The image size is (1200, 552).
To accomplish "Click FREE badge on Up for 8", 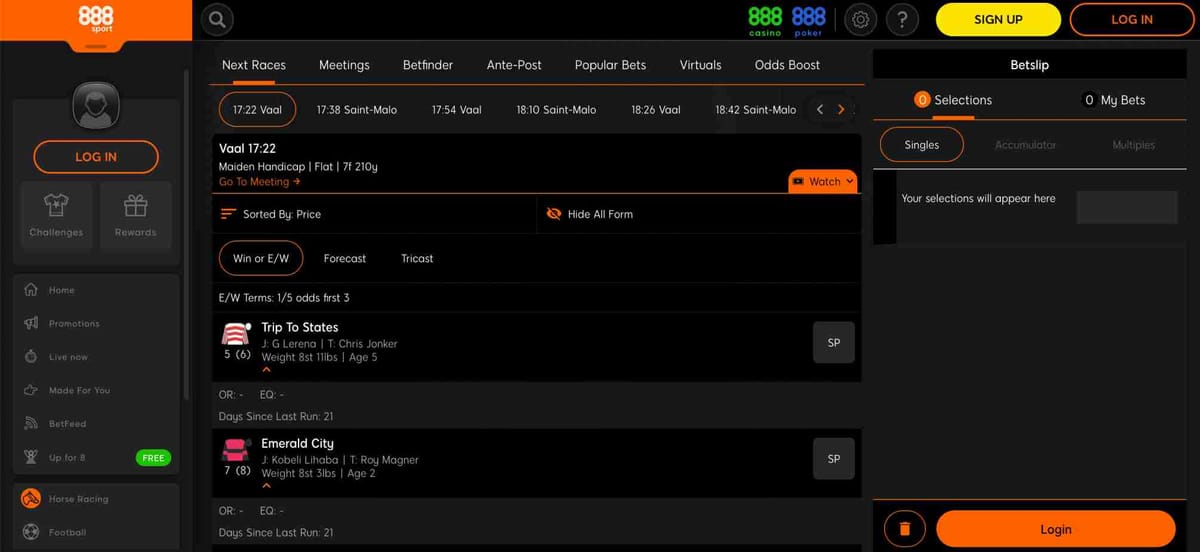I will tap(153, 458).
